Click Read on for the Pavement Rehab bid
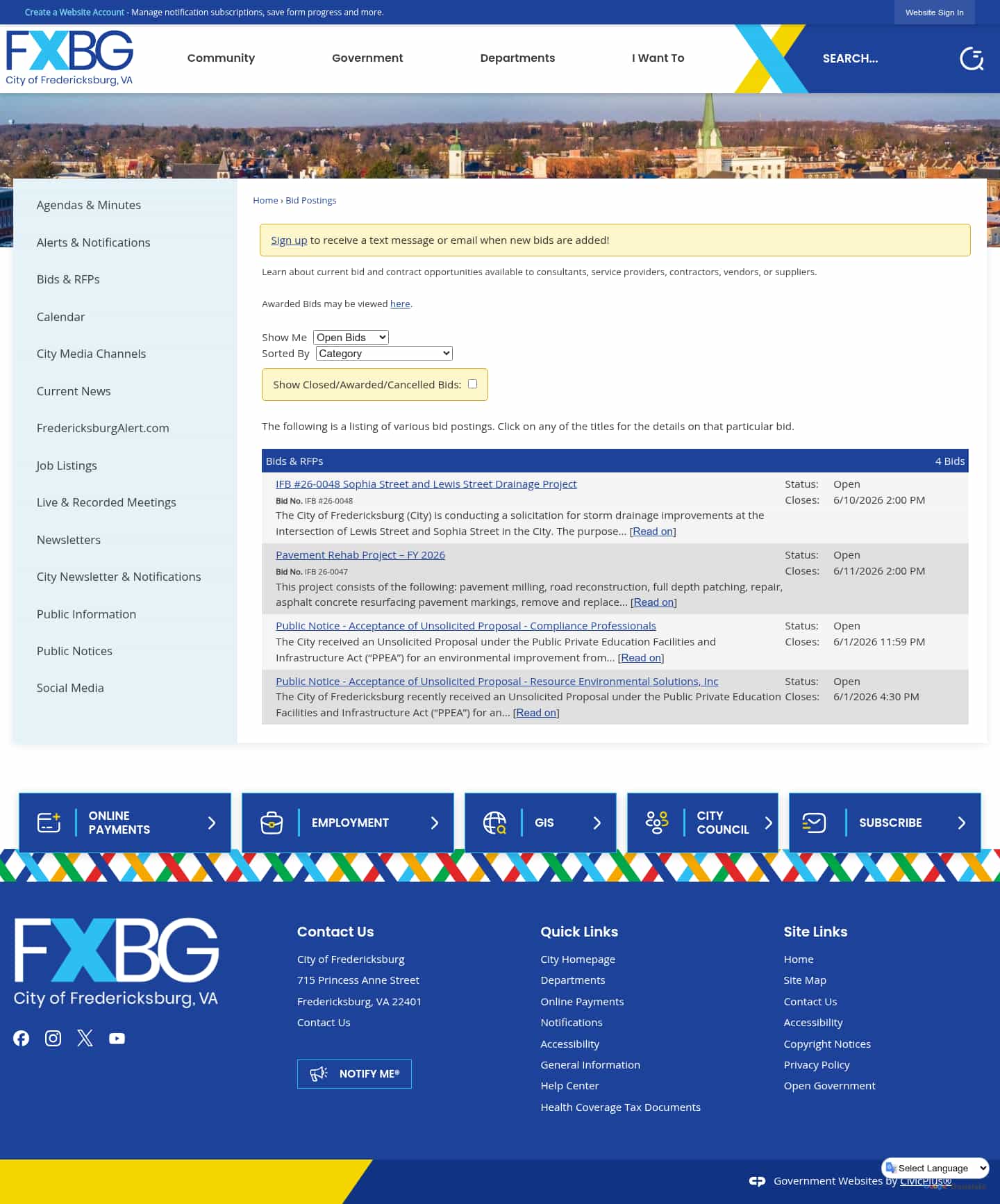The image size is (1000, 1204). [x=653, y=602]
